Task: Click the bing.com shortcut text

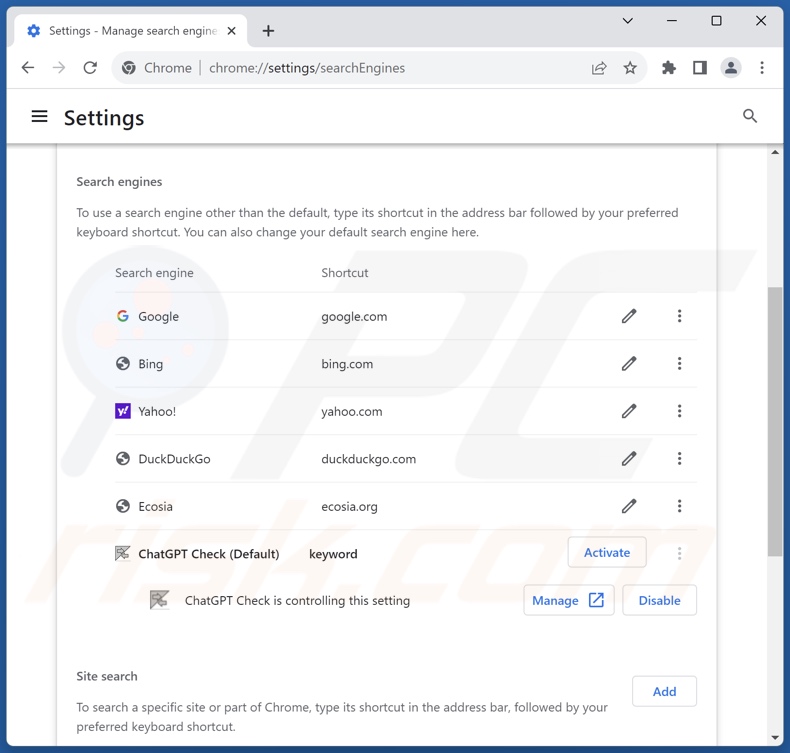Action: 347,364
